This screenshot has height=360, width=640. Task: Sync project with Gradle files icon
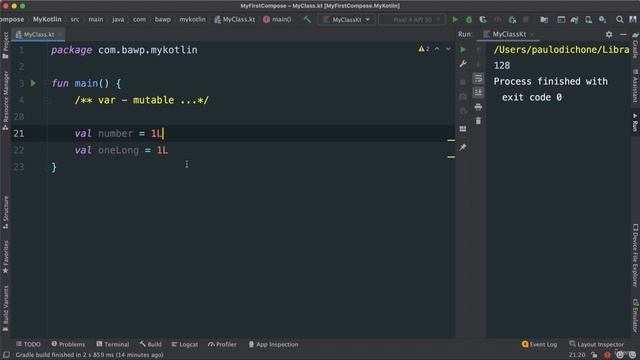[x=574, y=19]
